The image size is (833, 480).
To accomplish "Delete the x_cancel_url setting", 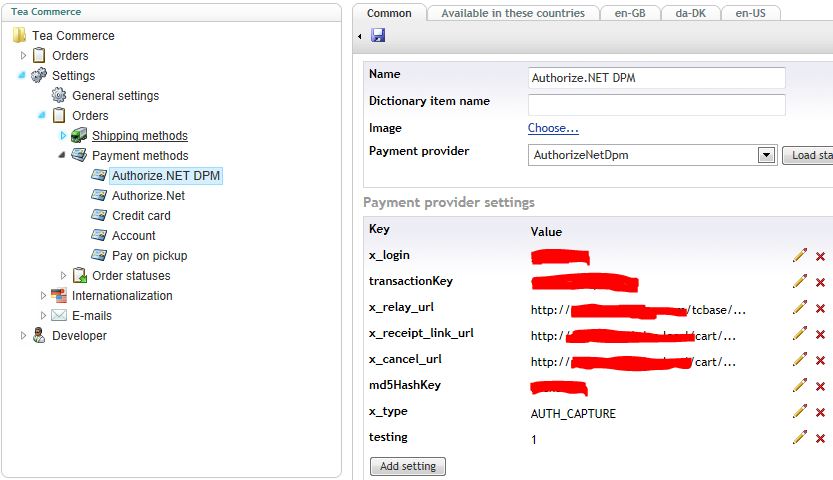I will click(820, 361).
